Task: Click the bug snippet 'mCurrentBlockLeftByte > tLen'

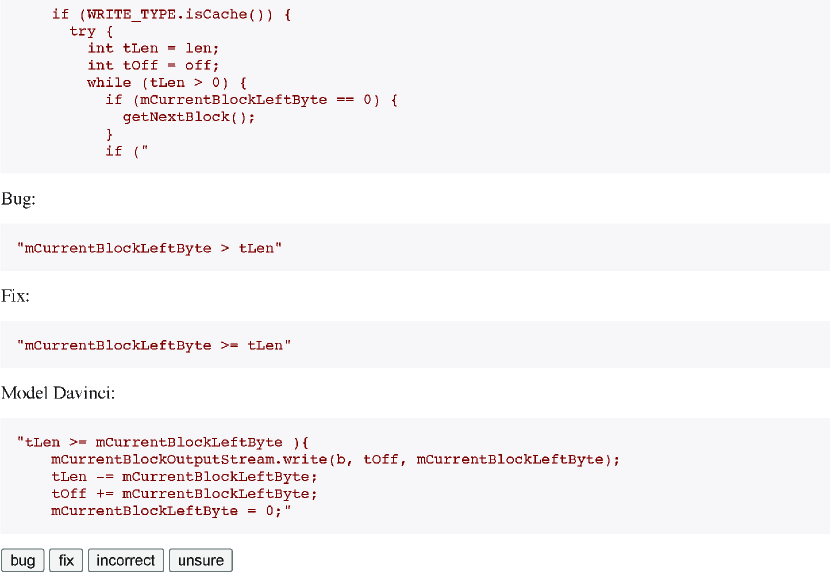Action: (150, 248)
